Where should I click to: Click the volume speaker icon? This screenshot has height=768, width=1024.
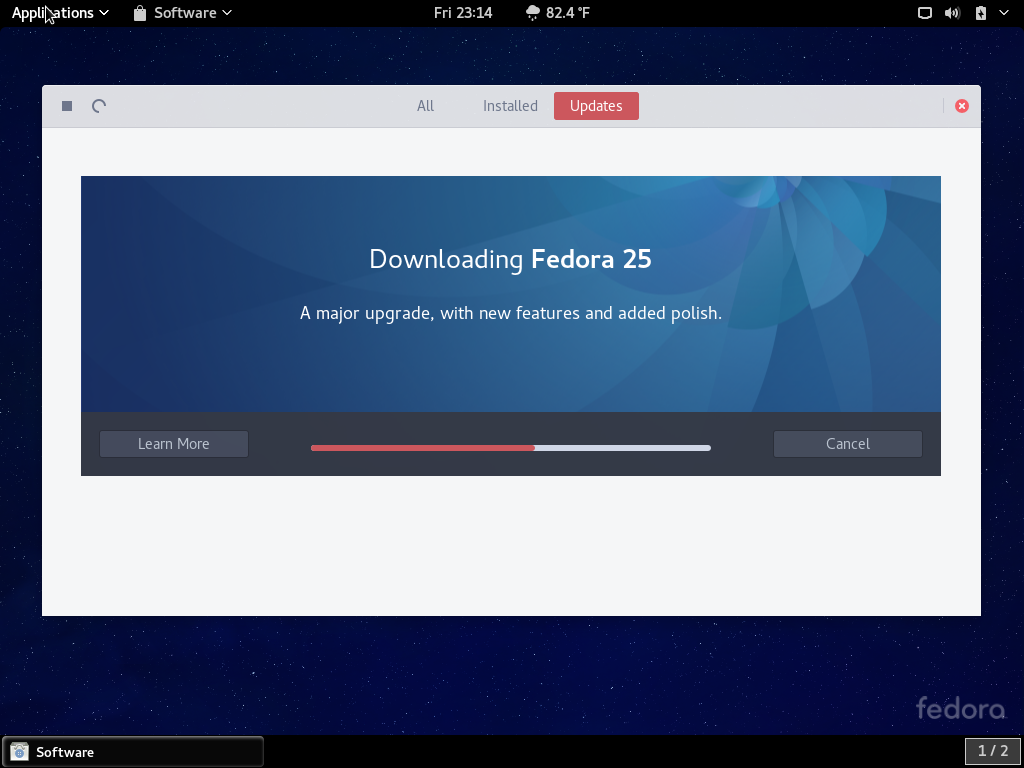coord(952,13)
